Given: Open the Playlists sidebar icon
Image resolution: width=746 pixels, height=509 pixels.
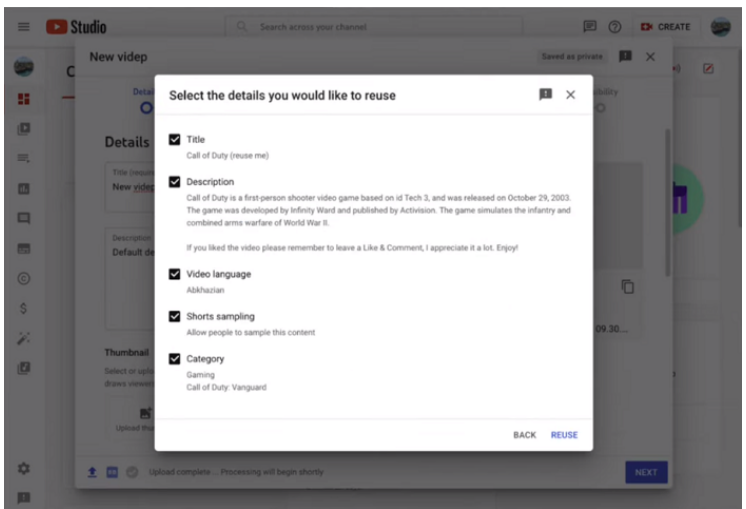Looking at the screenshot, I should (23, 158).
